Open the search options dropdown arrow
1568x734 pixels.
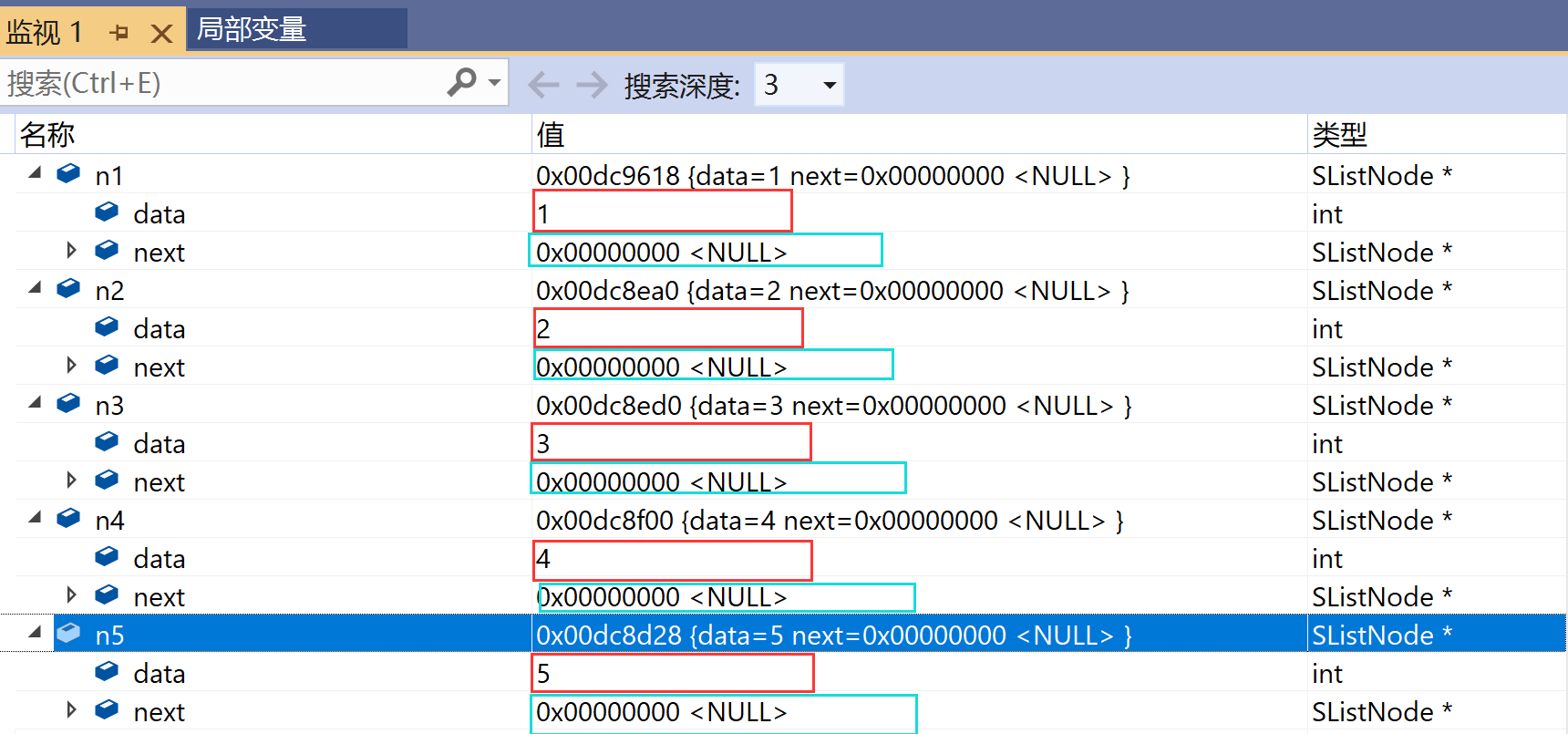coord(495,83)
